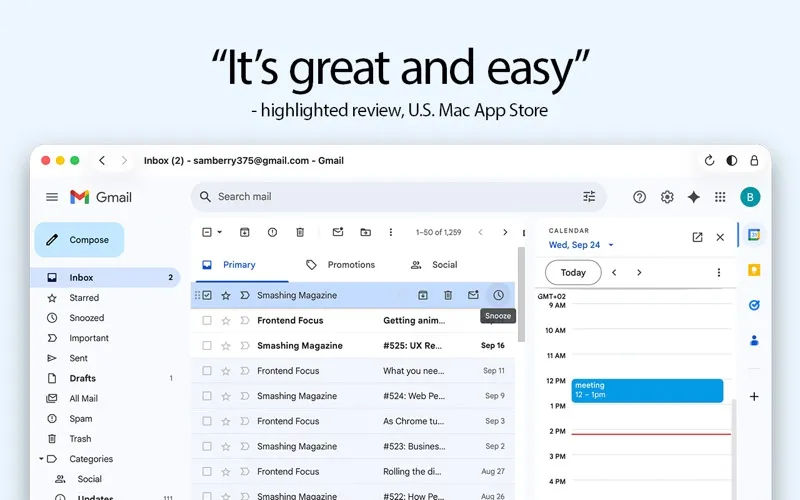Open the Google apps grid
The image size is (800, 500).
click(720, 197)
